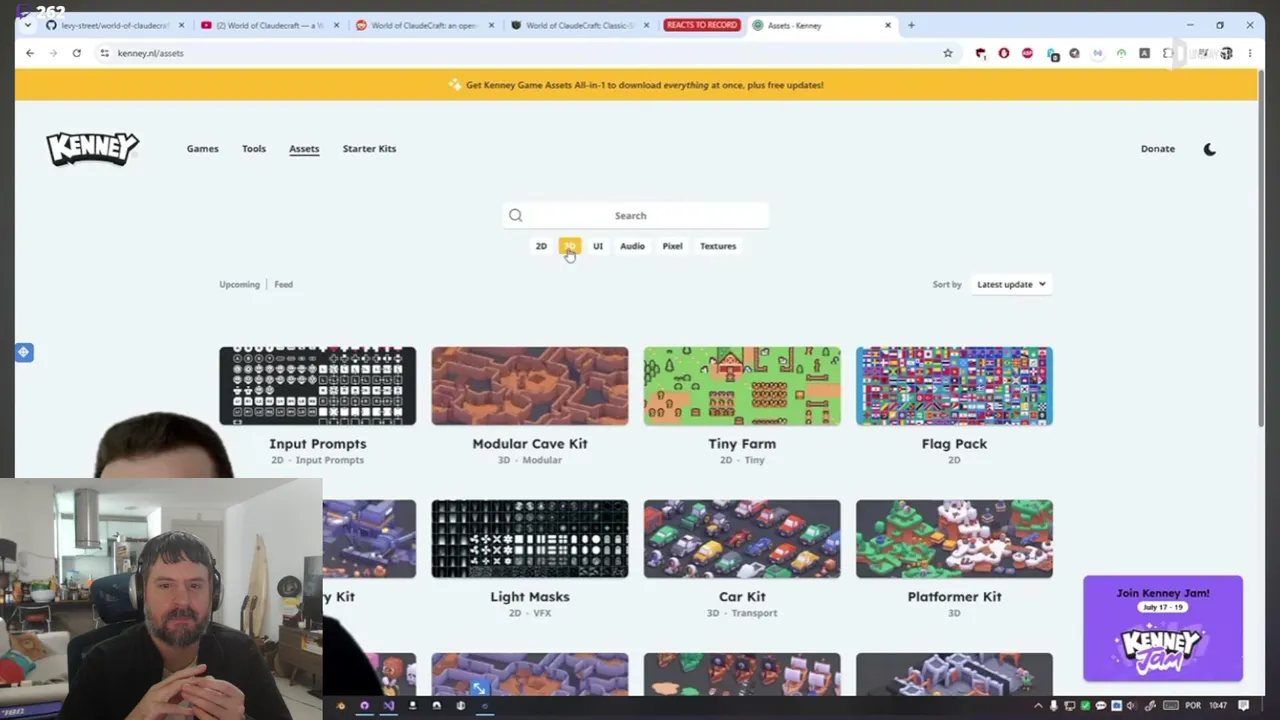Open the Games menu item
Image resolution: width=1280 pixels, height=720 pixels.
coord(202,149)
